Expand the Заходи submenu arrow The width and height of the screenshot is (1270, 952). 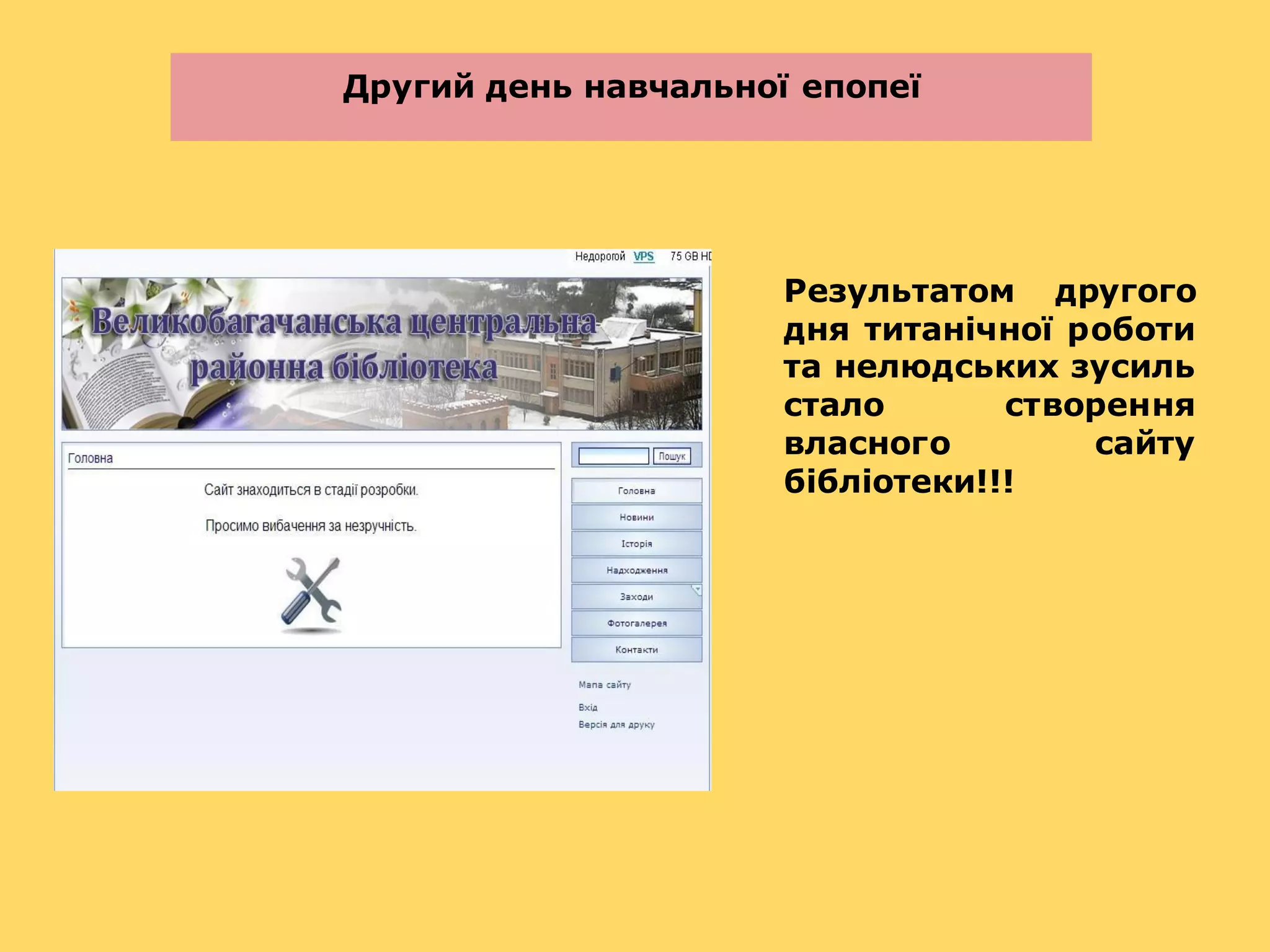coord(697,589)
